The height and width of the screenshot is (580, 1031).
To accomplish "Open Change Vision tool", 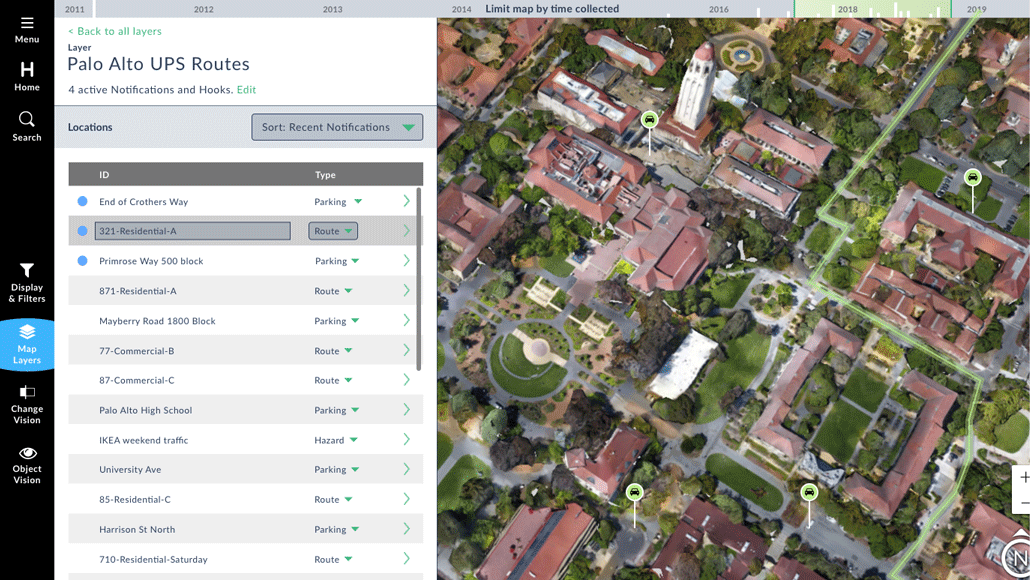I will click(x=27, y=405).
